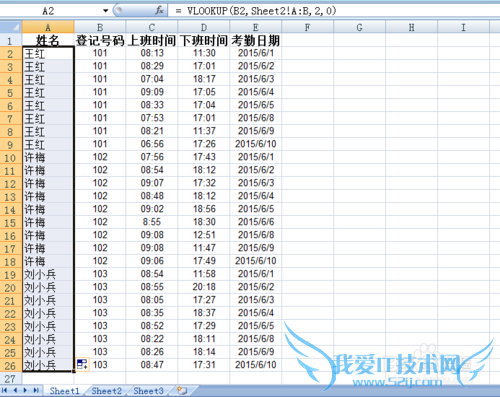
Task: Click start time cell 09:09
Action: click(152, 92)
